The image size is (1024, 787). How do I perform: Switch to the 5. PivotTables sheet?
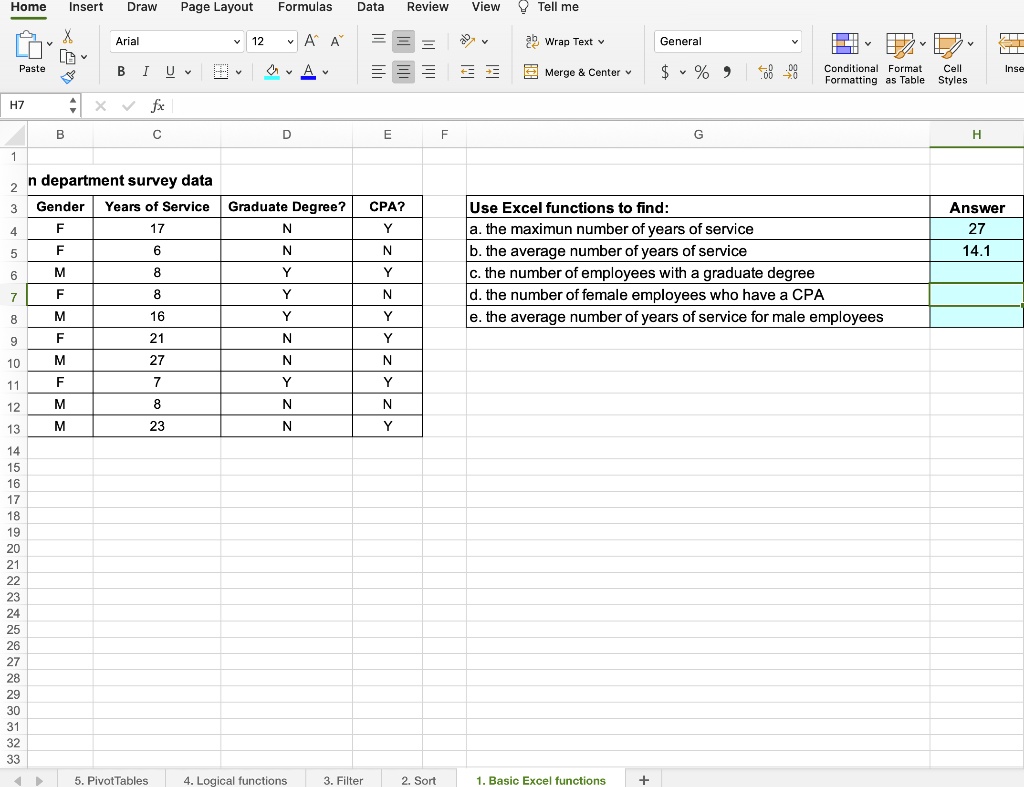111,780
